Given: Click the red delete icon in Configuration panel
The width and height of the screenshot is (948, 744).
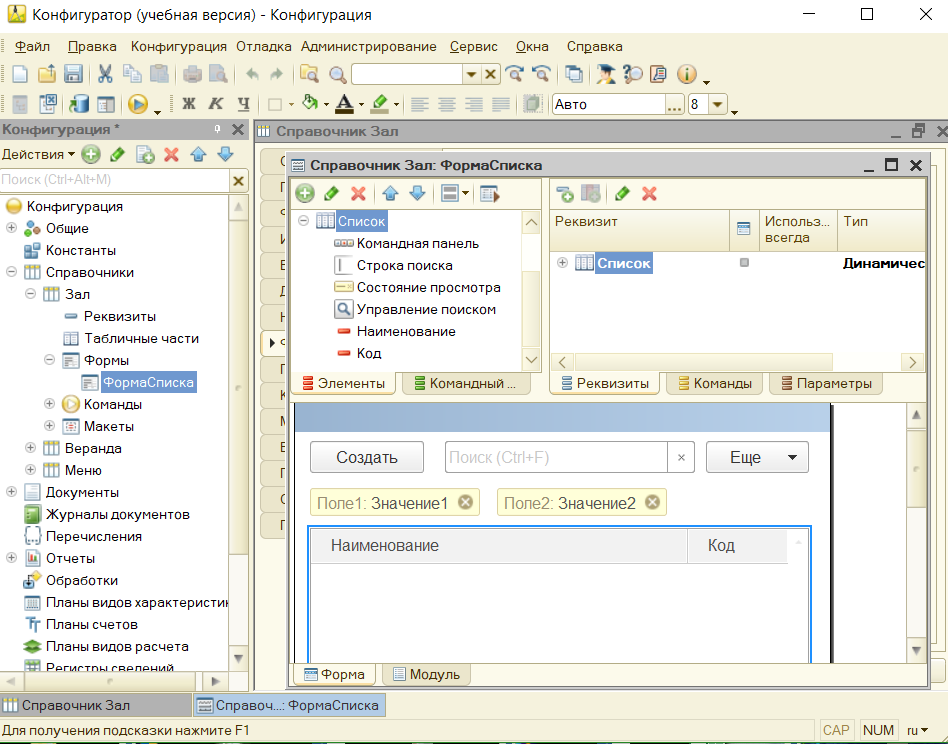Looking at the screenshot, I should click(x=171, y=154).
